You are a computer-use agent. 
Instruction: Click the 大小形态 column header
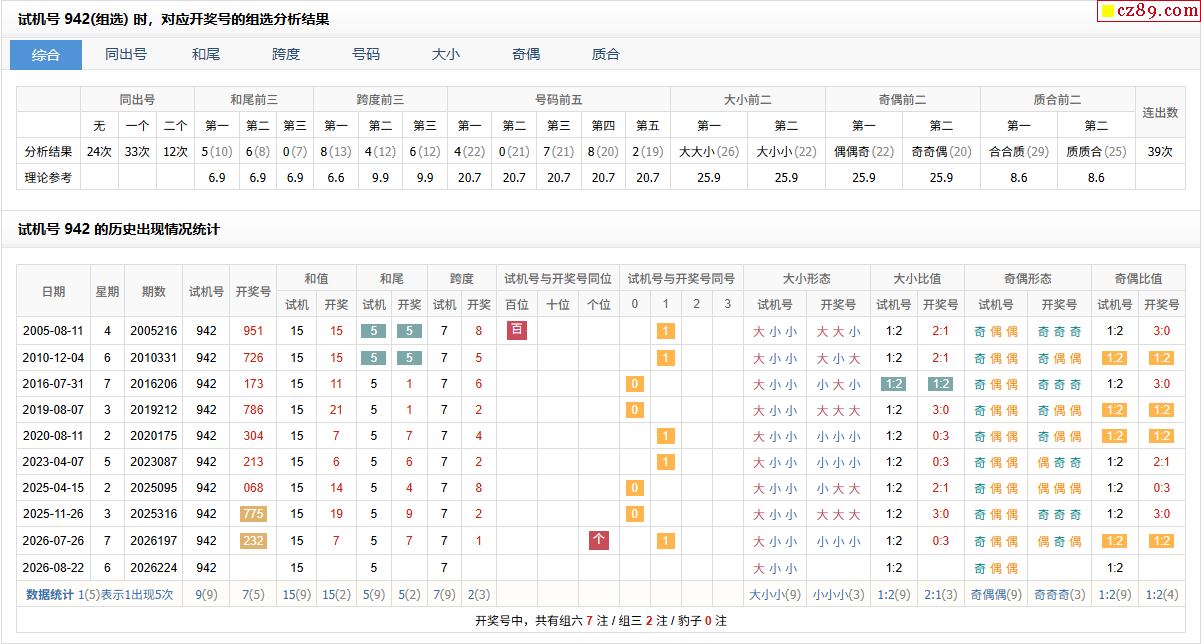point(806,279)
